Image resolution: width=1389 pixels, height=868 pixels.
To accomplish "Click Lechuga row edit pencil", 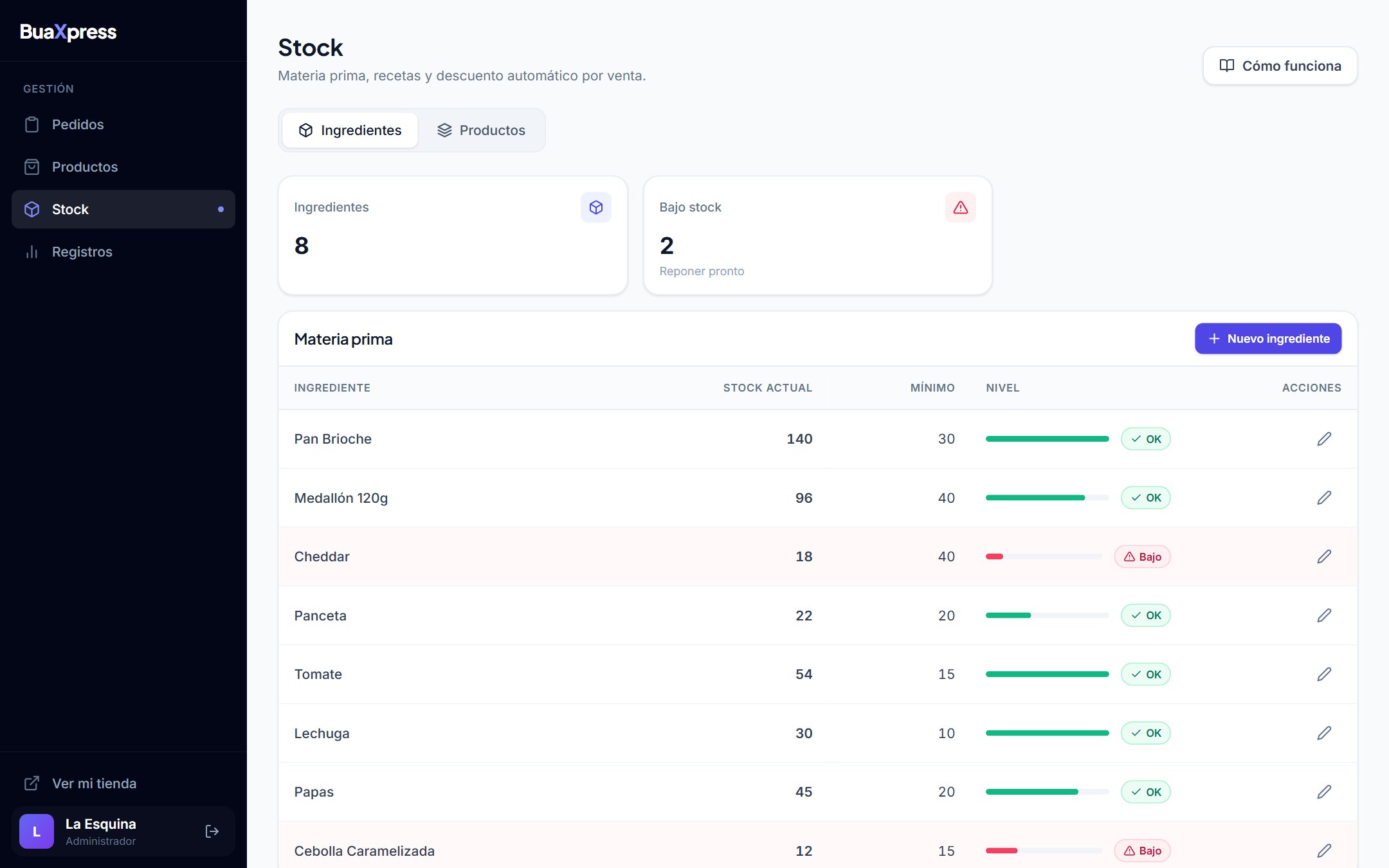I will tap(1324, 733).
